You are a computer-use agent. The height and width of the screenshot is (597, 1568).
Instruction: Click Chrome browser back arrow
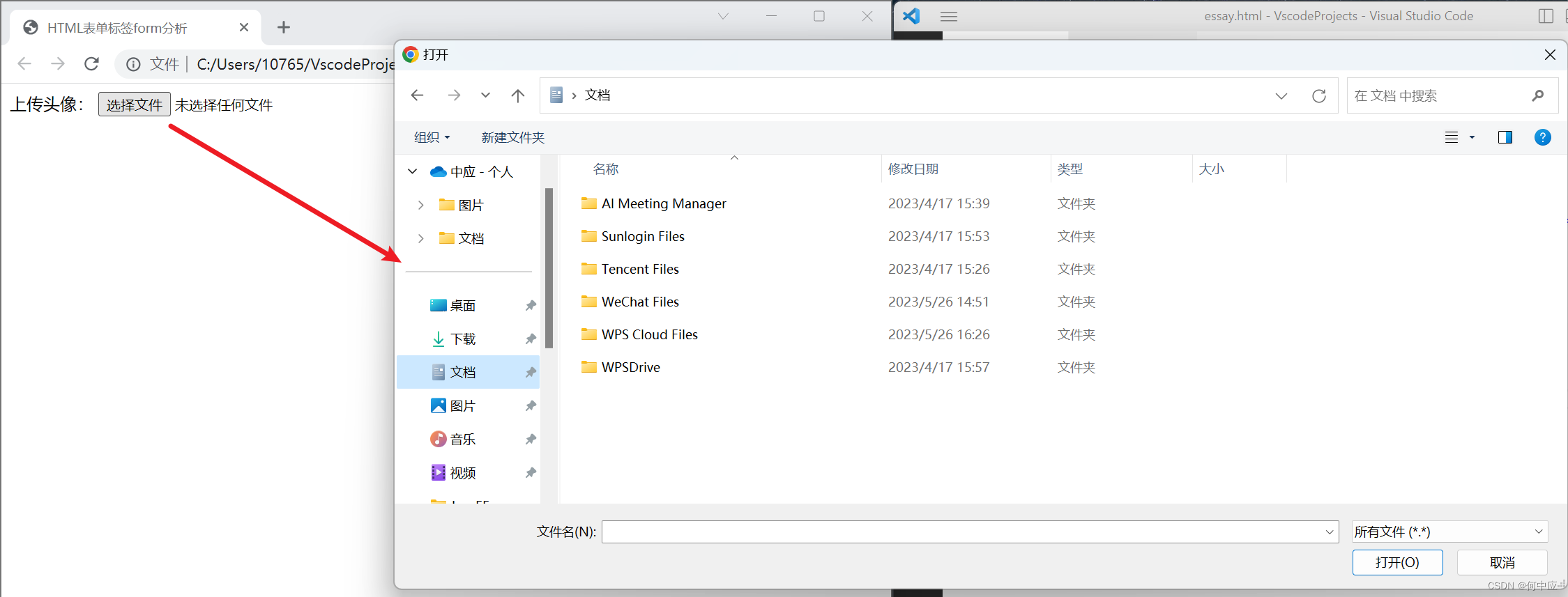(x=24, y=64)
